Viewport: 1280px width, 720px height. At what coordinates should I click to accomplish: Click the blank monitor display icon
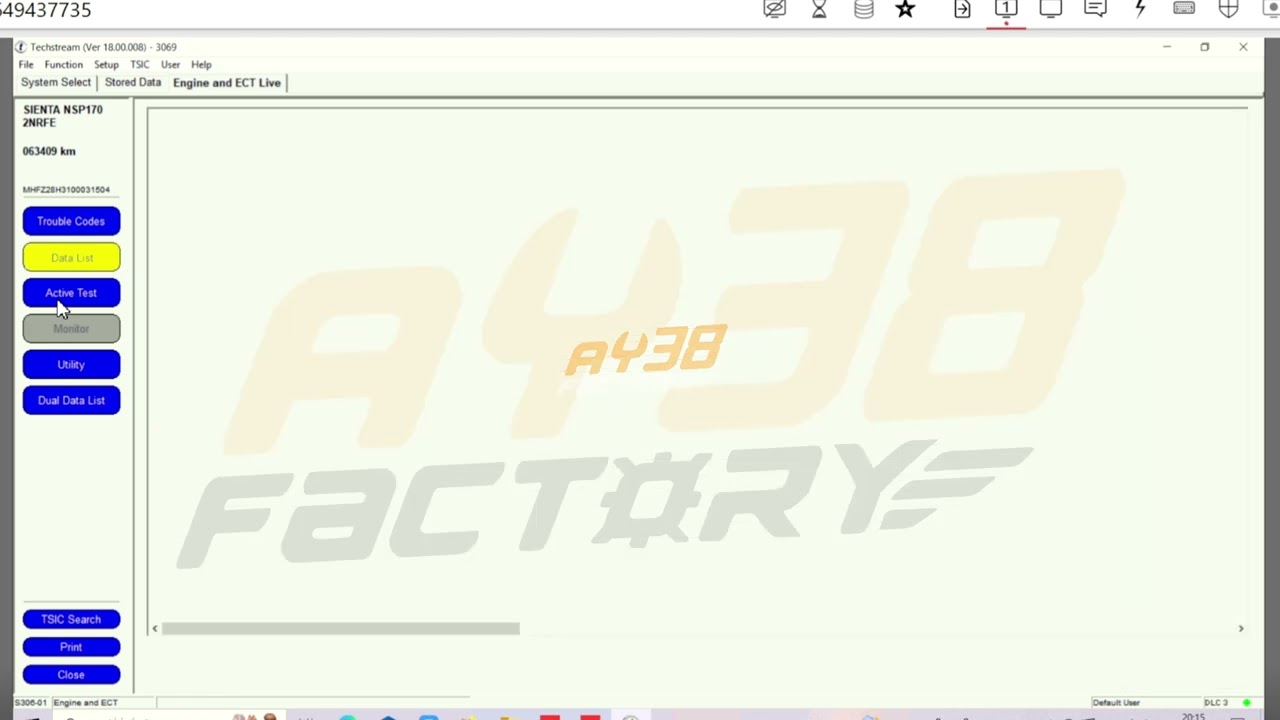click(1050, 9)
